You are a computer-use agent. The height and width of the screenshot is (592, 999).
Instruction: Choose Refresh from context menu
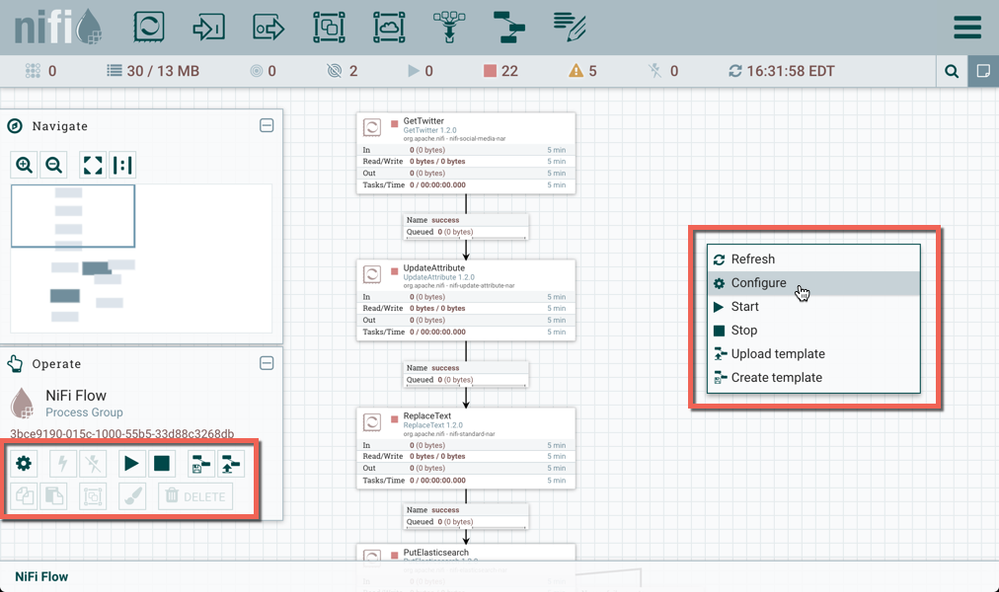point(814,259)
